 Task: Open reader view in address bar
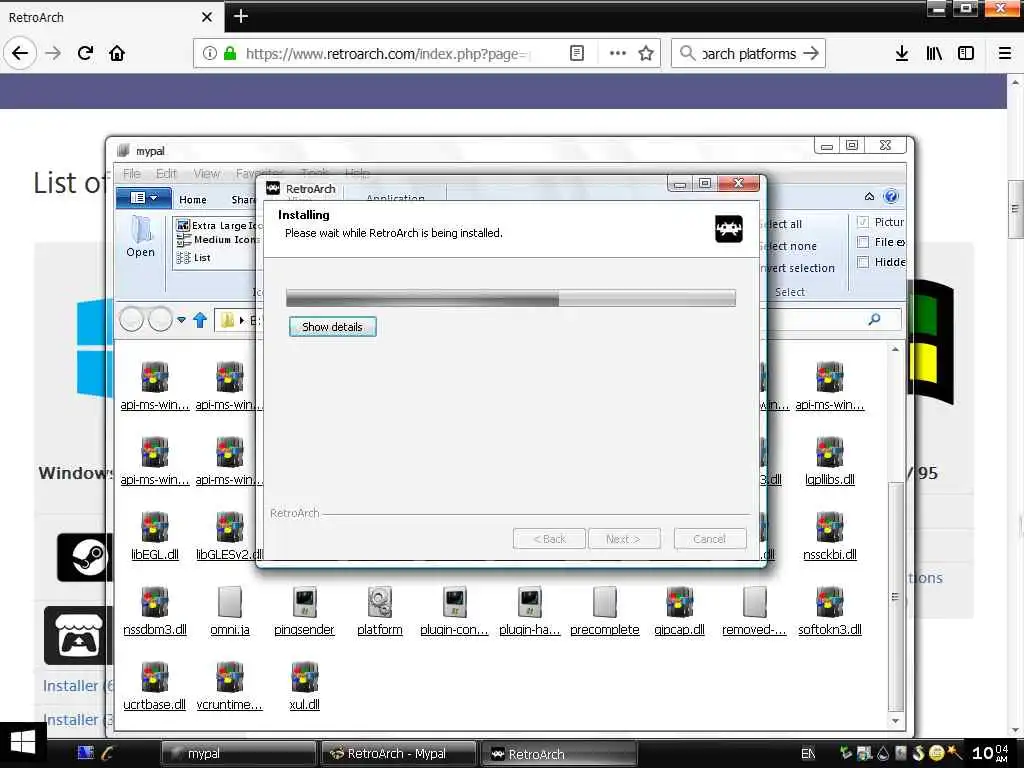577,53
